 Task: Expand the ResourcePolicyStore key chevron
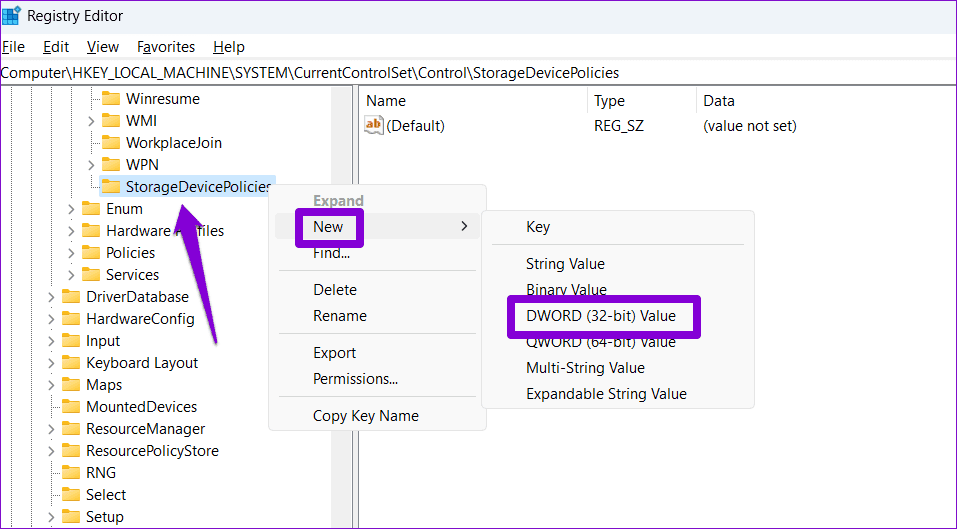click(52, 450)
